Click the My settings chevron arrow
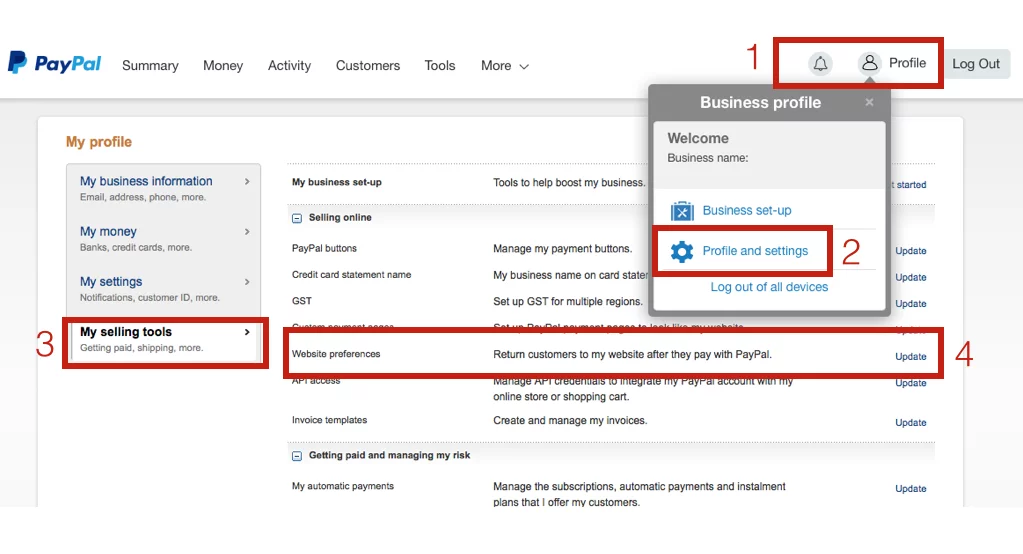This screenshot has width=1023, height=554. tap(247, 282)
